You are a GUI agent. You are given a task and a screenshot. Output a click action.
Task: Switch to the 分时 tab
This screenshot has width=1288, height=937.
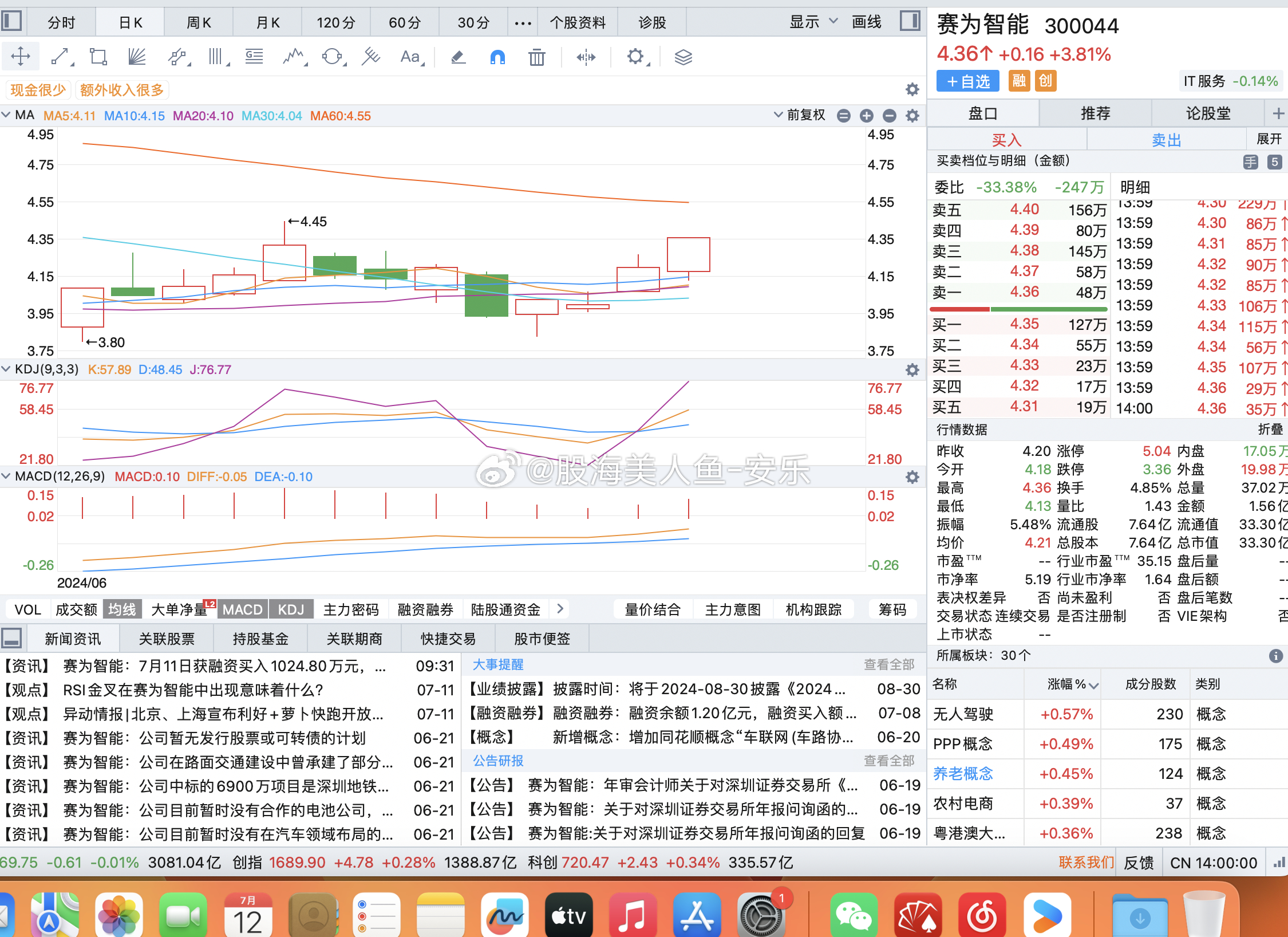click(61, 23)
